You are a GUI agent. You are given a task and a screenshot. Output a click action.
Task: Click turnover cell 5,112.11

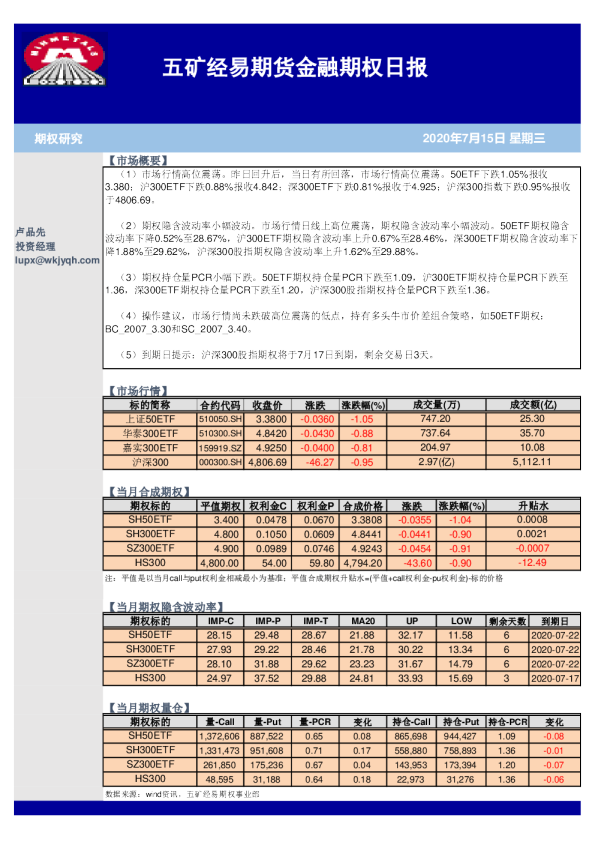click(x=532, y=462)
